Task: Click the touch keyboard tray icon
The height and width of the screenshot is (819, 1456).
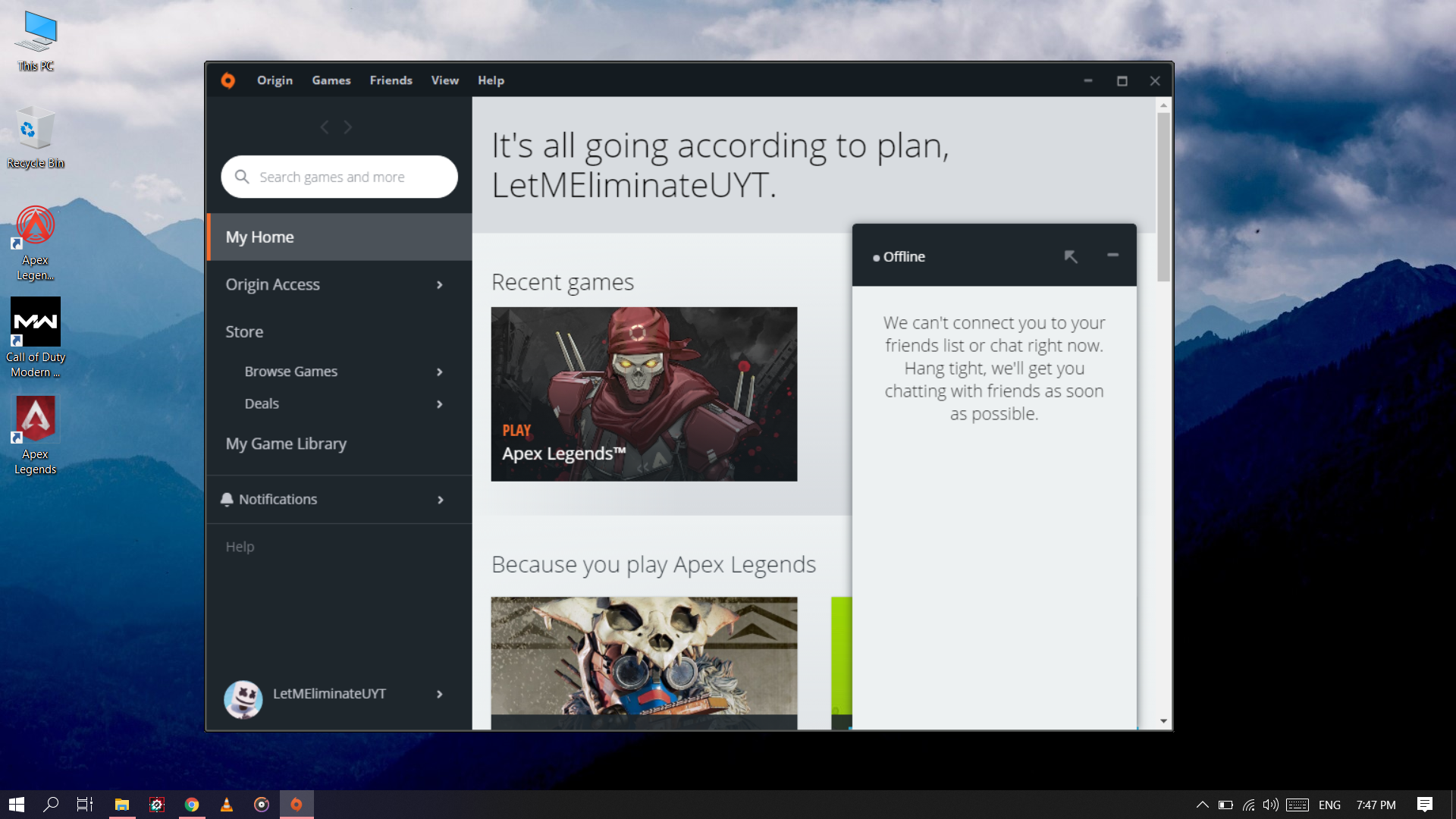Action: coord(1298,805)
